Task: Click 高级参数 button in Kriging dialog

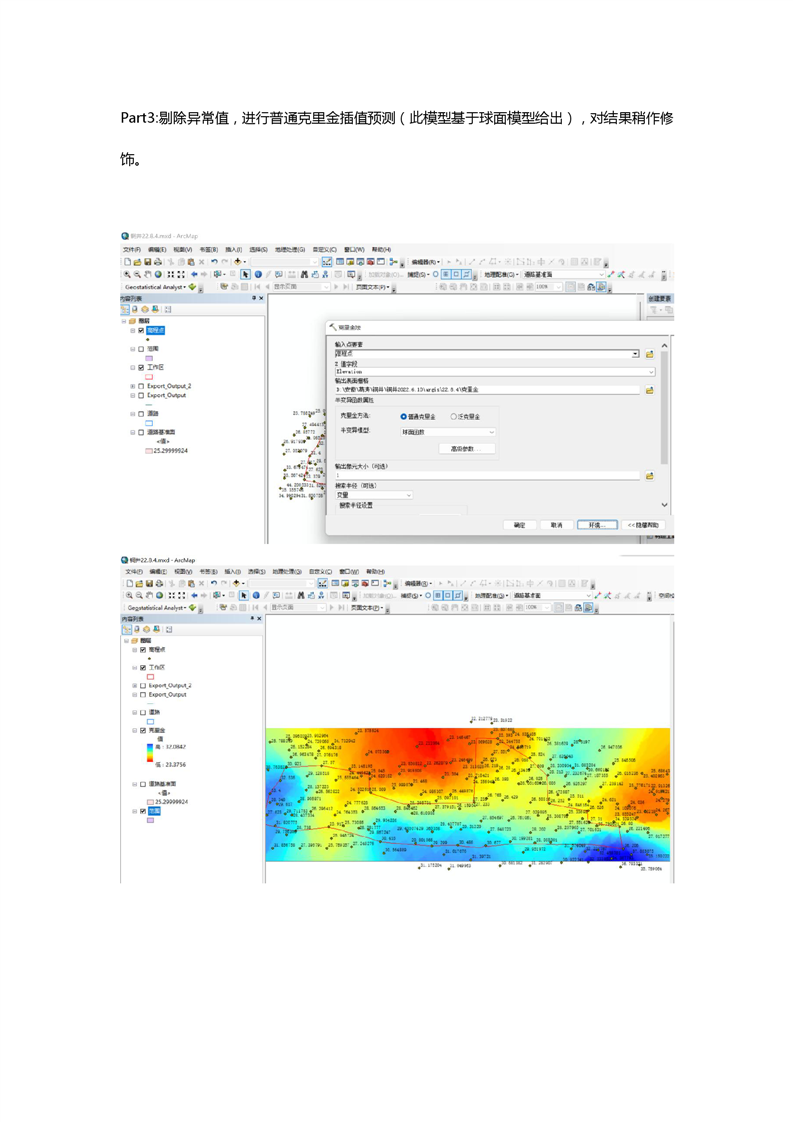Action: [x=465, y=449]
